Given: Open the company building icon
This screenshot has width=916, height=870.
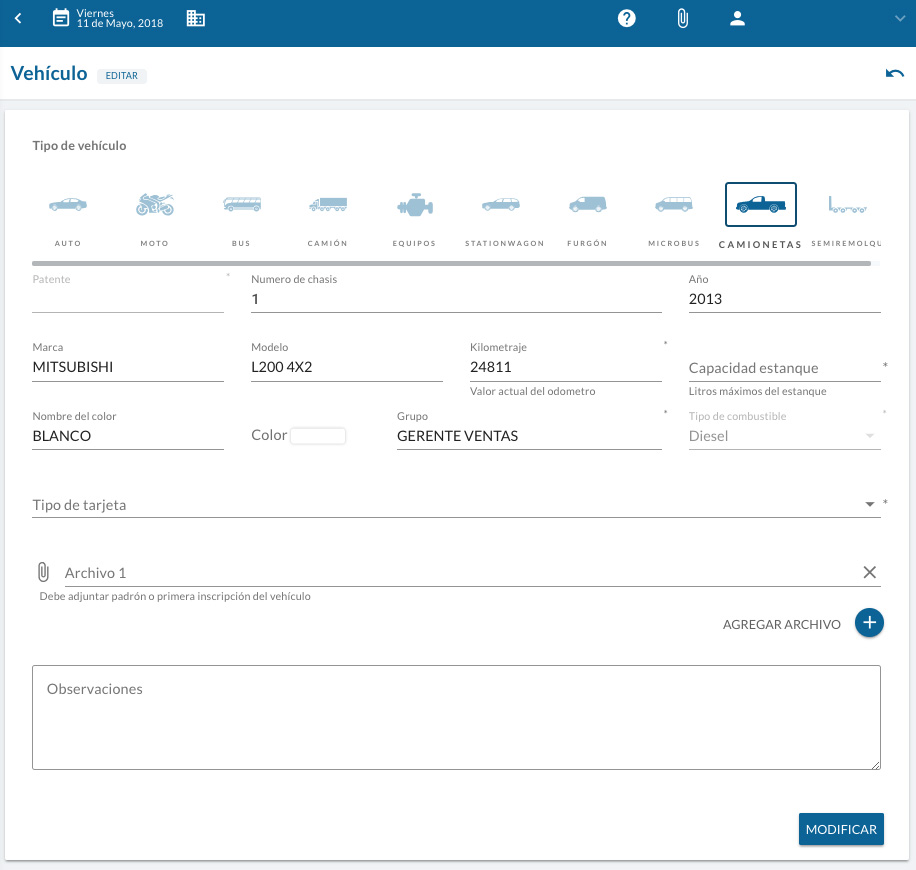Looking at the screenshot, I should click(x=196, y=19).
